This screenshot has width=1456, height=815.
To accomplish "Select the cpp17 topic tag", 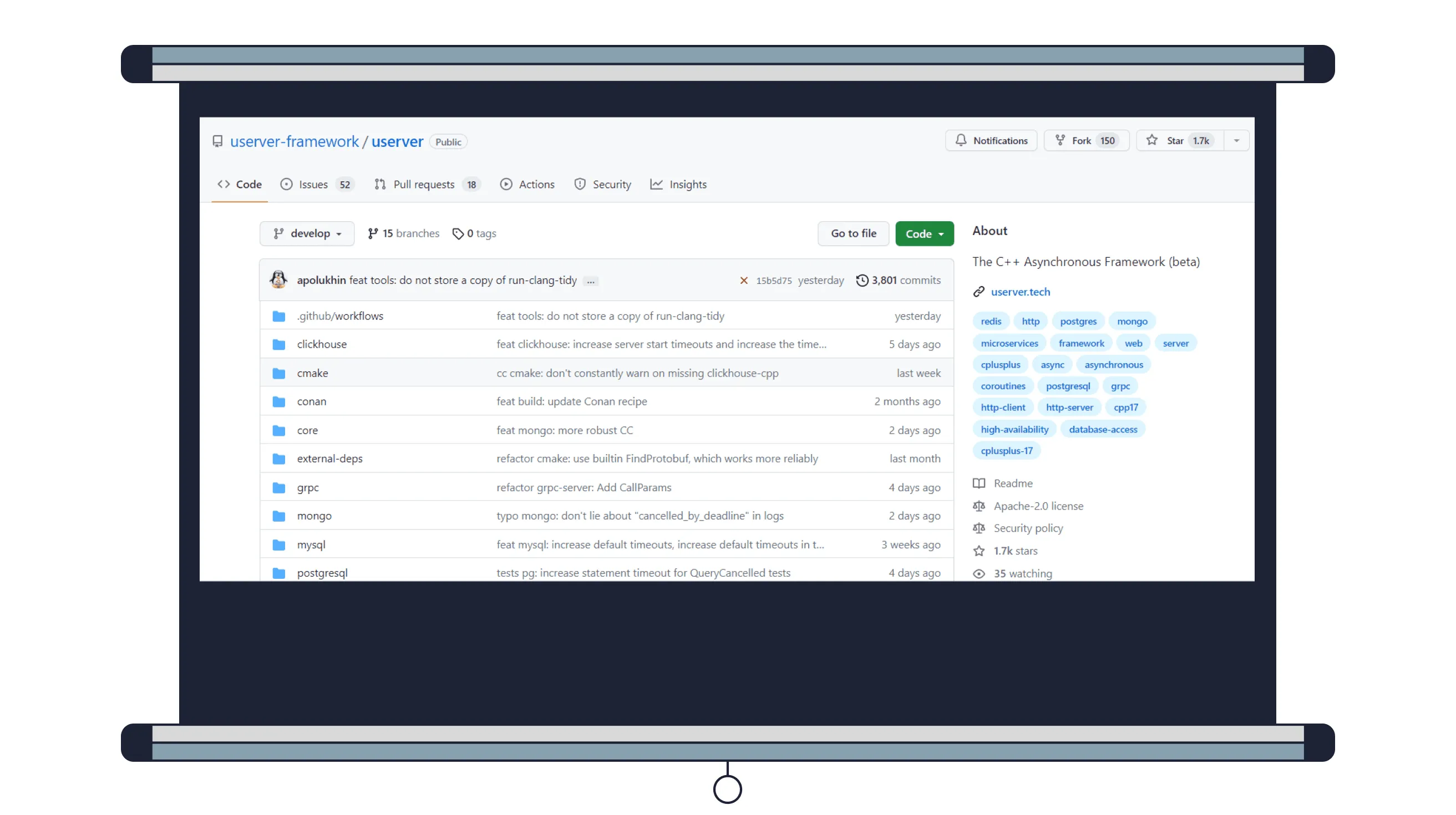I will (x=1126, y=407).
